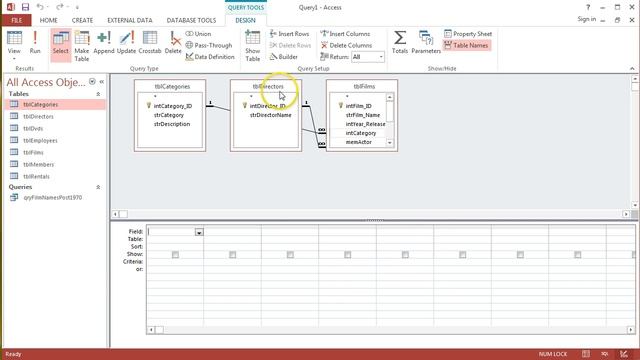Open the Field dropdown in first column

pyautogui.click(x=199, y=232)
